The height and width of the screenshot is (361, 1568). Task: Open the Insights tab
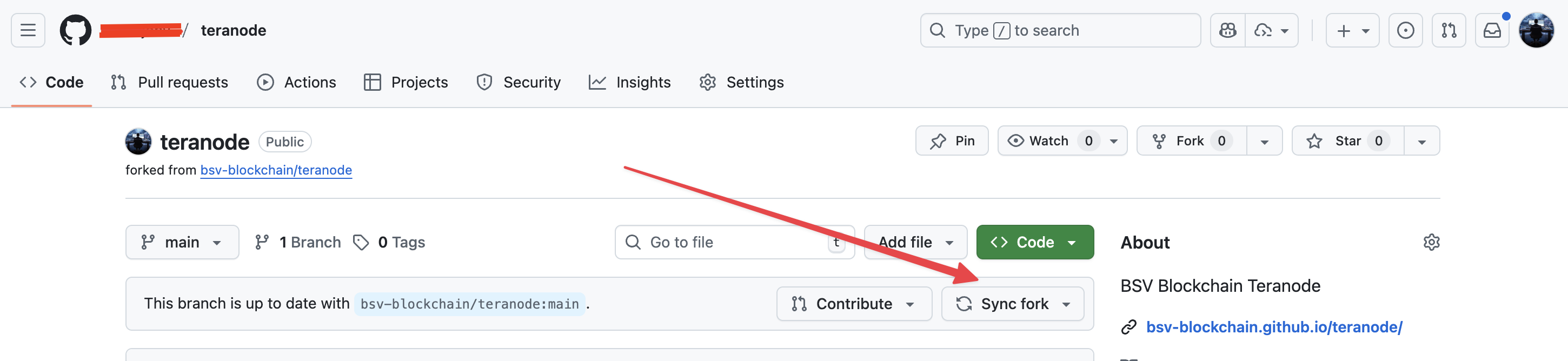pyautogui.click(x=630, y=82)
